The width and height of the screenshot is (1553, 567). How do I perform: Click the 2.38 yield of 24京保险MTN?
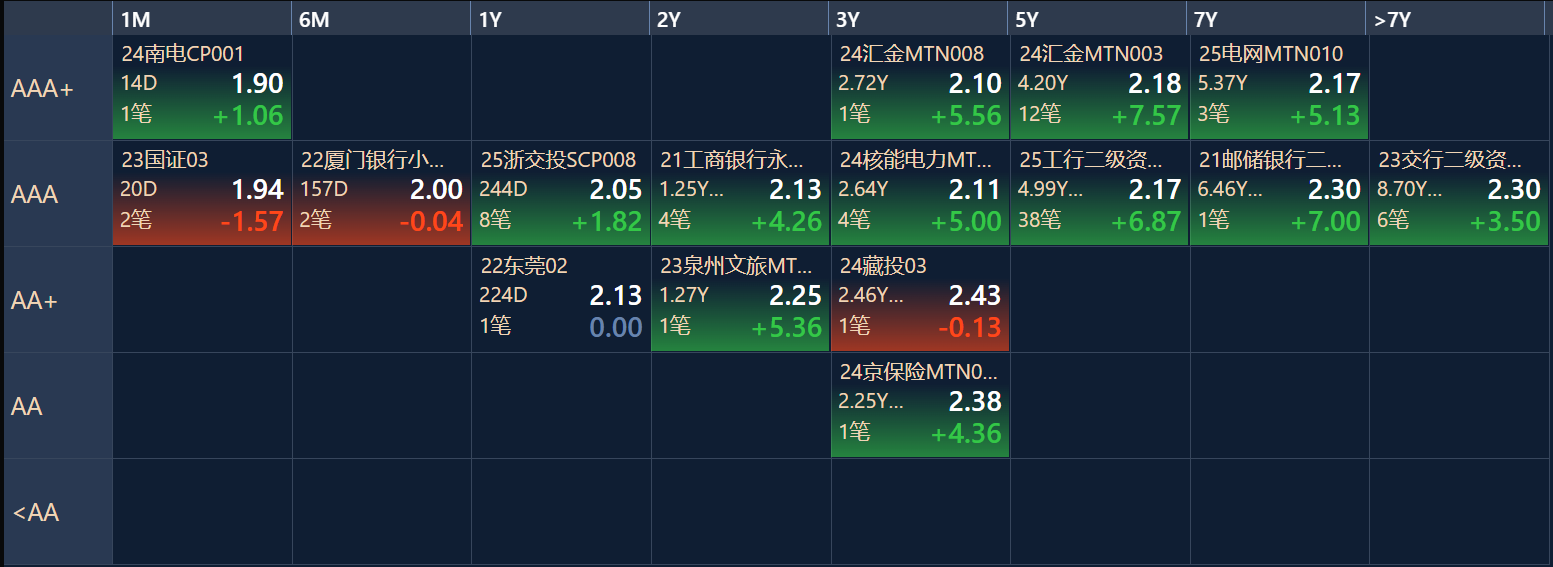[976, 402]
